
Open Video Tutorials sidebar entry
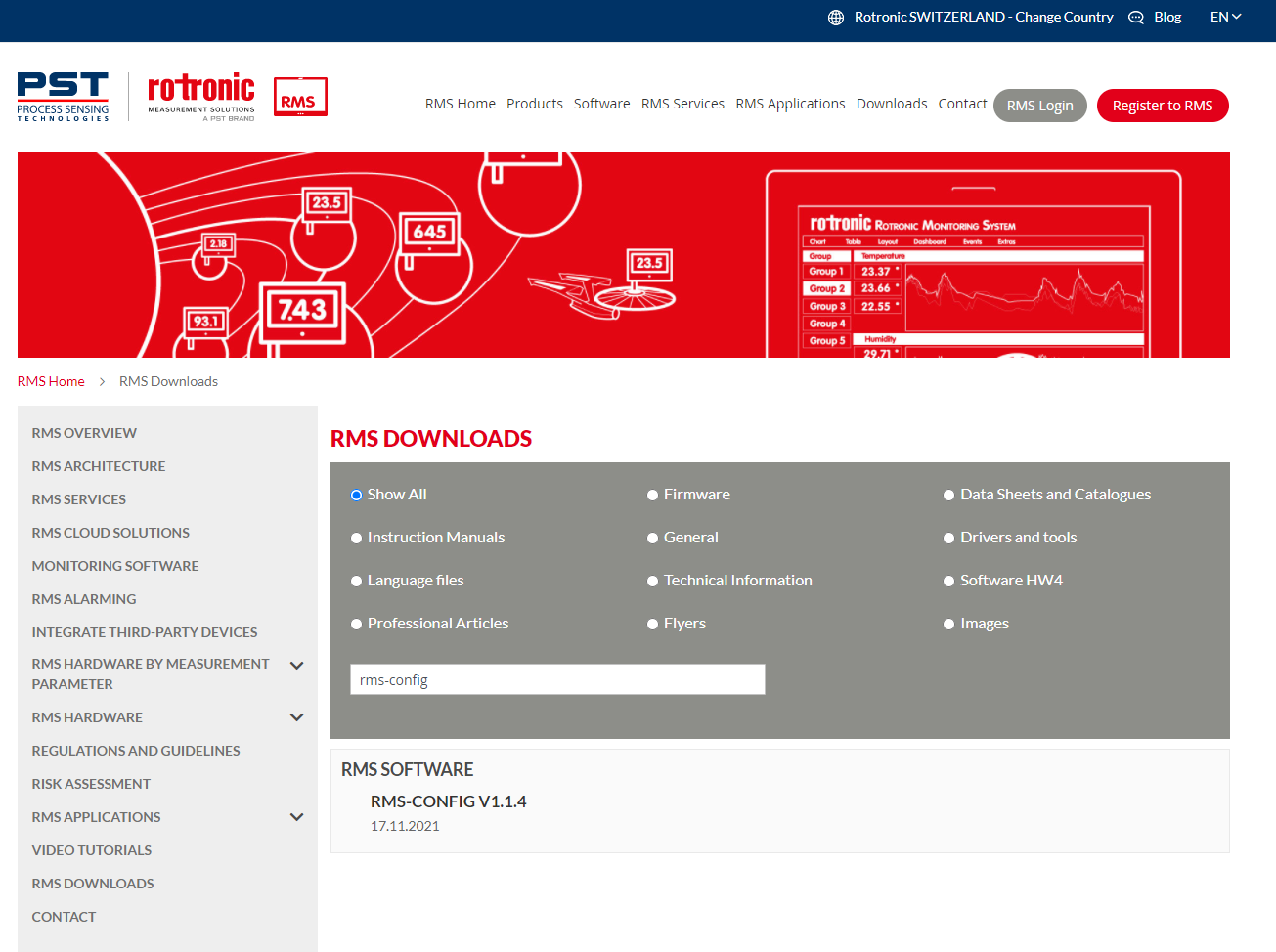tap(92, 850)
